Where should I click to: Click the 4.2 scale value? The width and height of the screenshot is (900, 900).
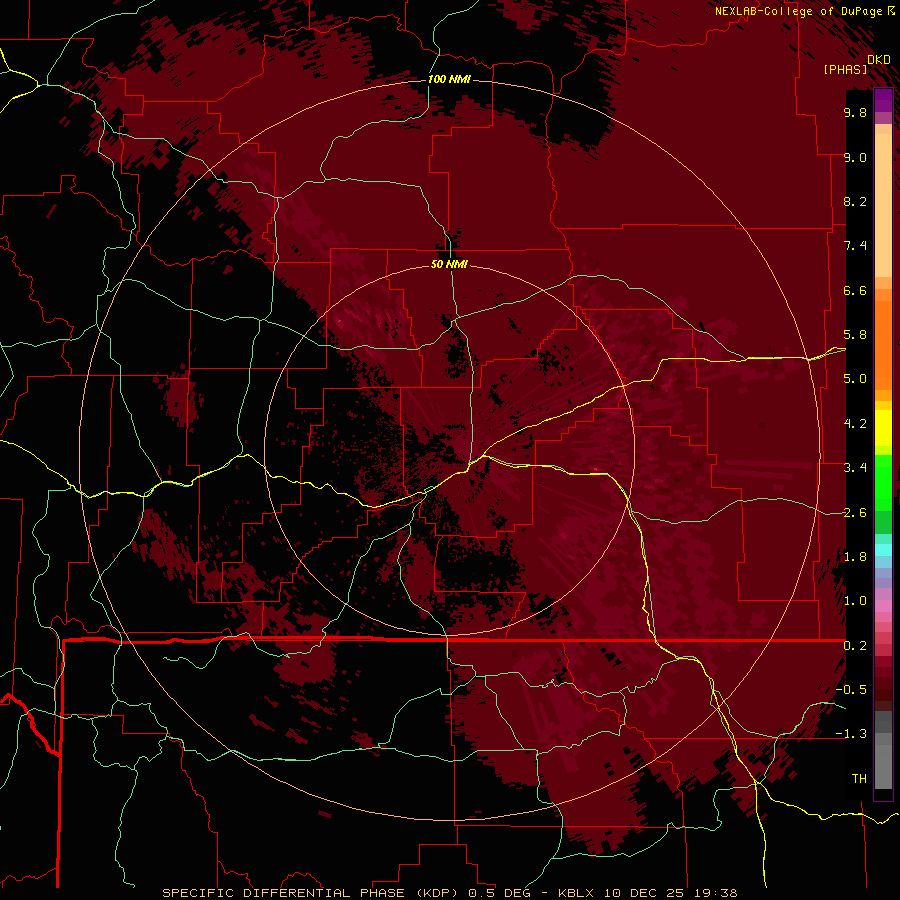point(855,424)
